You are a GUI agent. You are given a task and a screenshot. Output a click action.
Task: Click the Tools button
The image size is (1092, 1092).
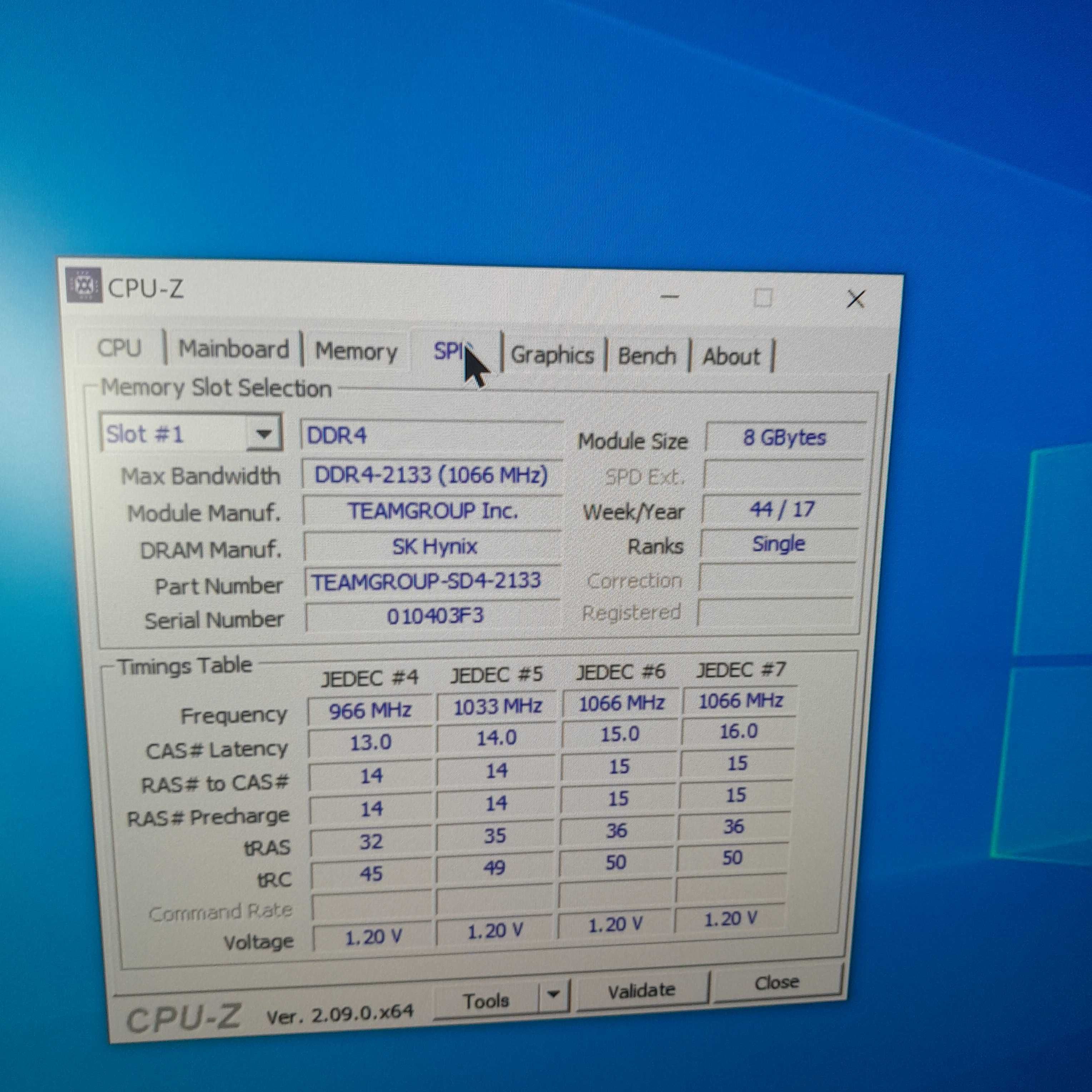pos(486,1001)
